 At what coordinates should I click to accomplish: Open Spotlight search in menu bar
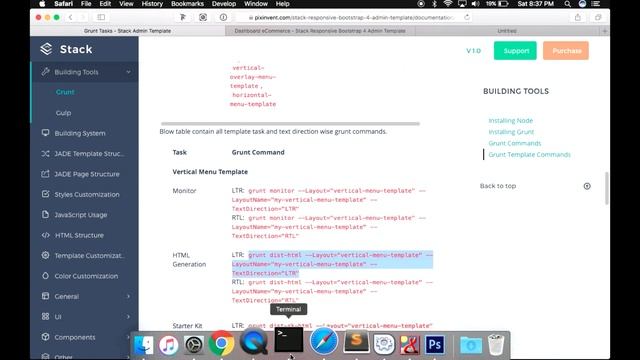(x=567, y=4)
